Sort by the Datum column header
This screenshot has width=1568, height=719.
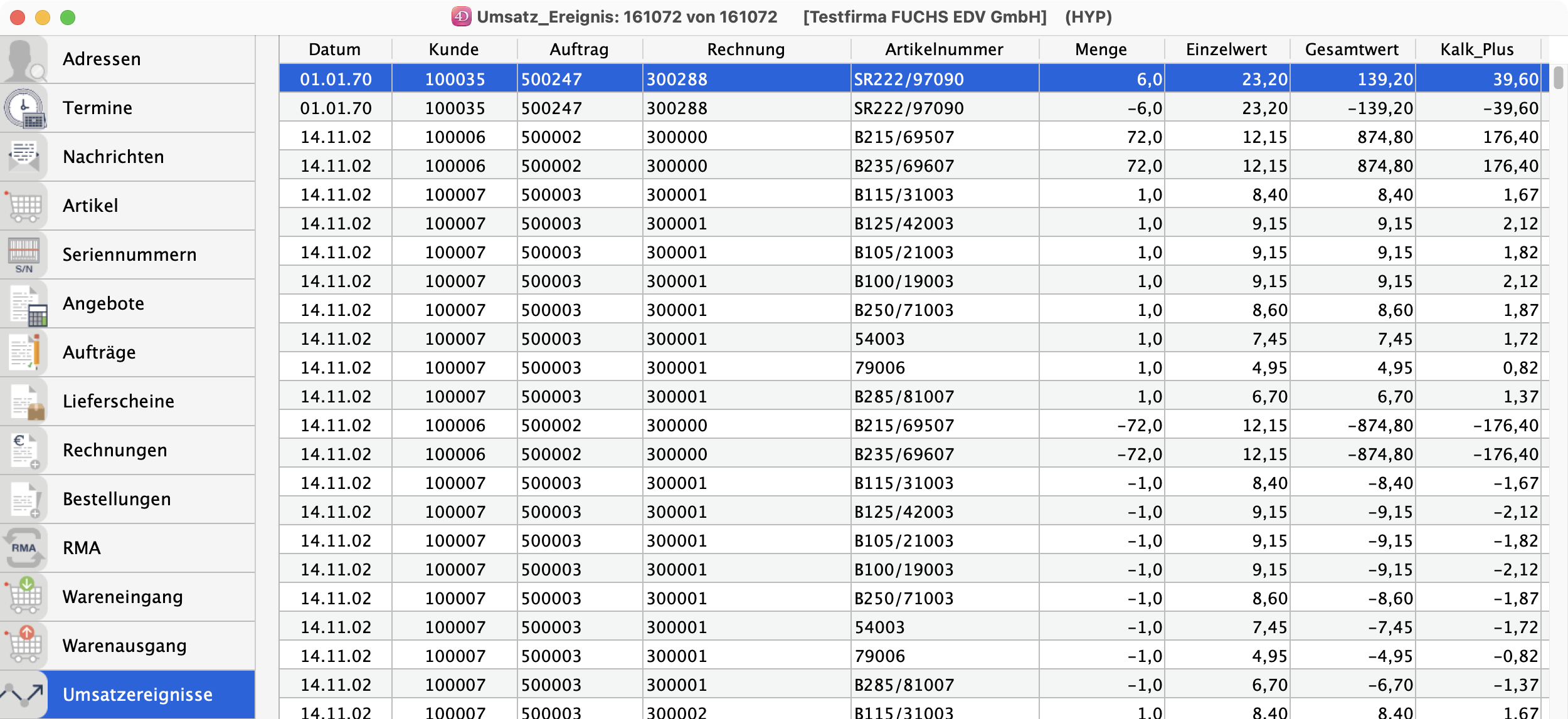334,50
